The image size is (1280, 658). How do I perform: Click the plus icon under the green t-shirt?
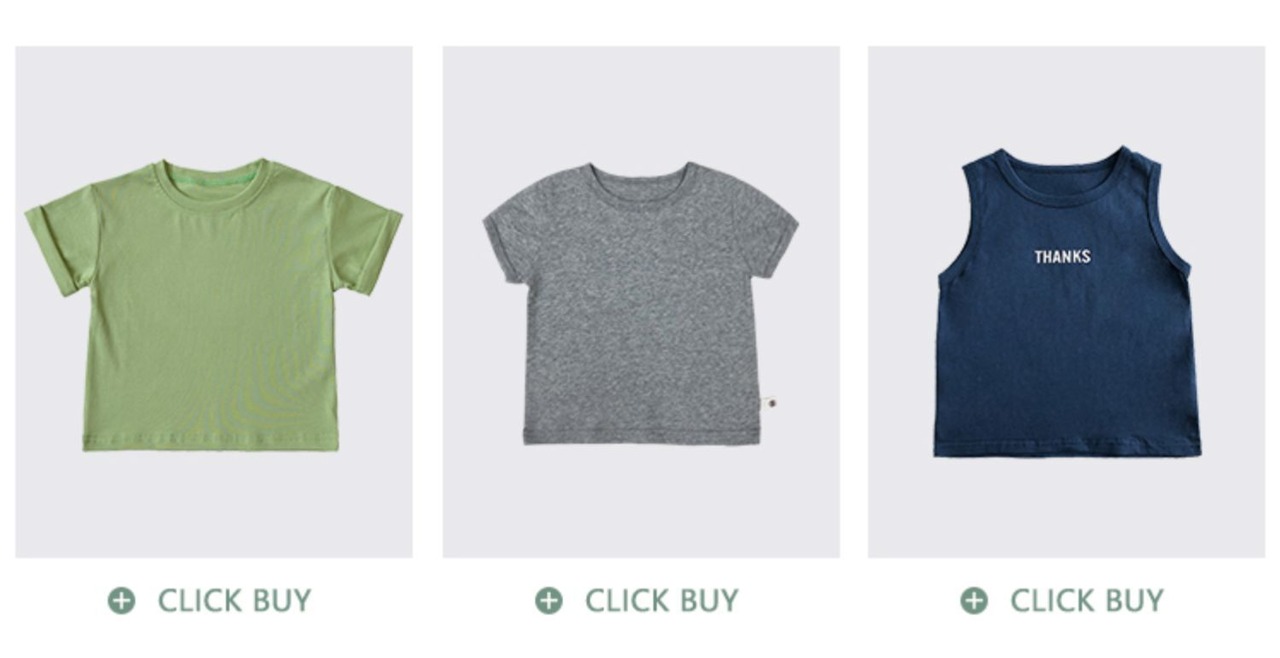121,600
